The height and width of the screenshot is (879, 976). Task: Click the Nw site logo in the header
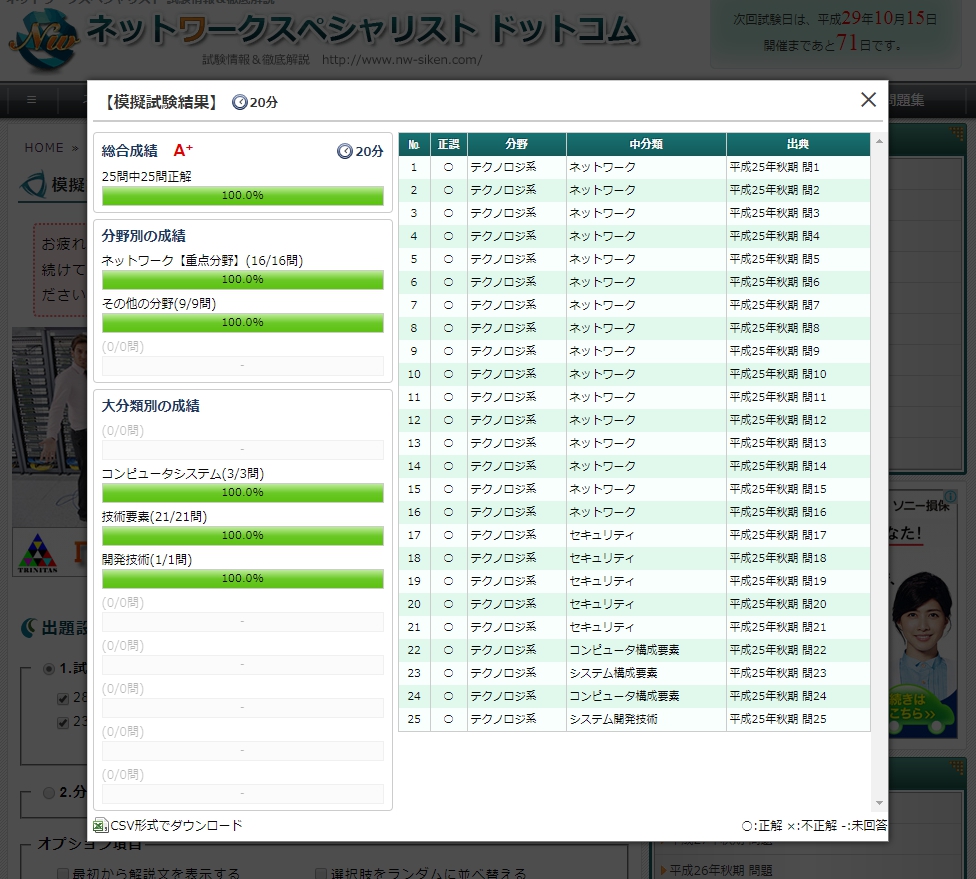point(44,39)
